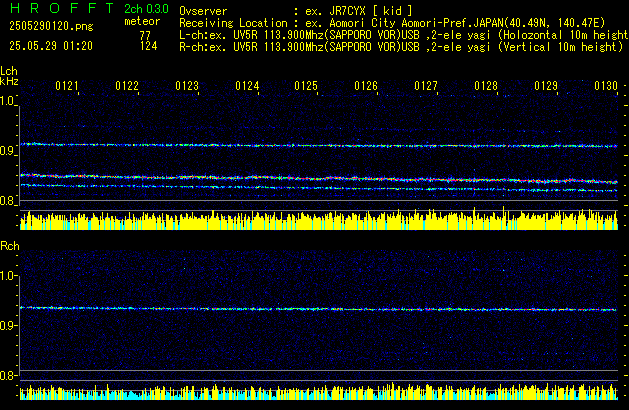Viewport: 629px width, 410px height.
Task: Click the 0122 time marker
Action: coord(127,86)
